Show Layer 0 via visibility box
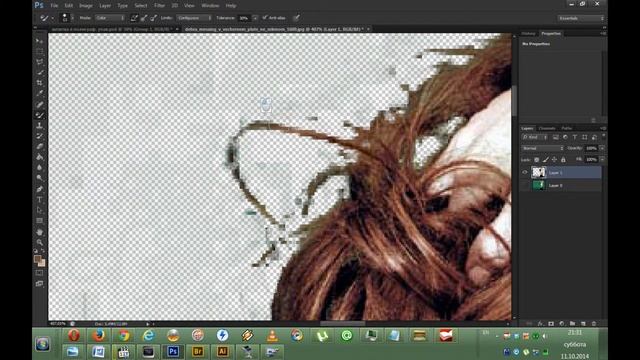Image resolution: width=640 pixels, height=360 pixels. pyautogui.click(x=525, y=185)
